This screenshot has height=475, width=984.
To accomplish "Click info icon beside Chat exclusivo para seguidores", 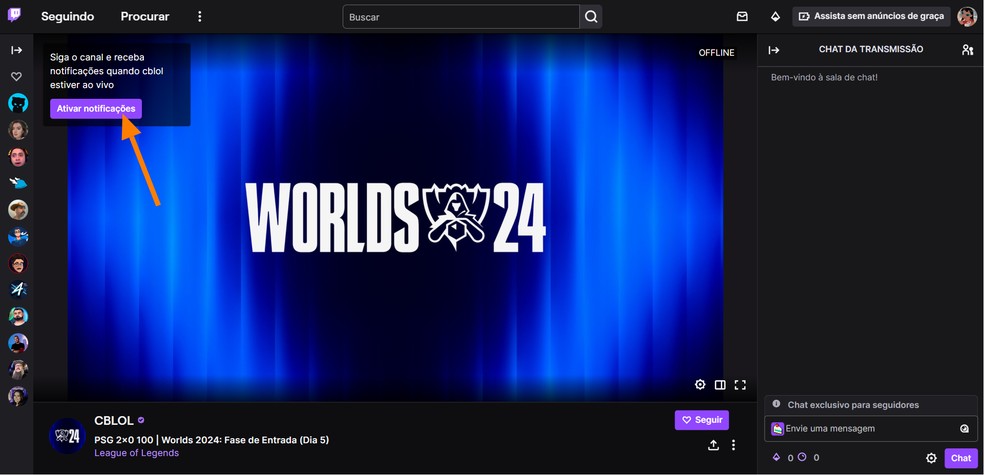I will tap(776, 404).
